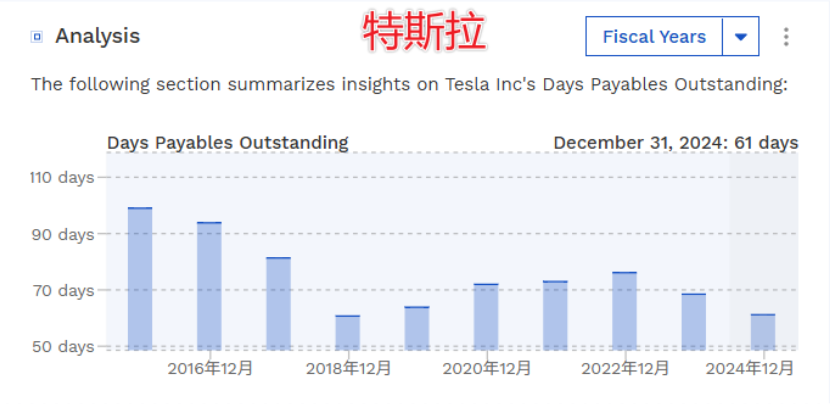Click the Analysis section heading
This screenshot has width=830, height=404.
pos(97,36)
